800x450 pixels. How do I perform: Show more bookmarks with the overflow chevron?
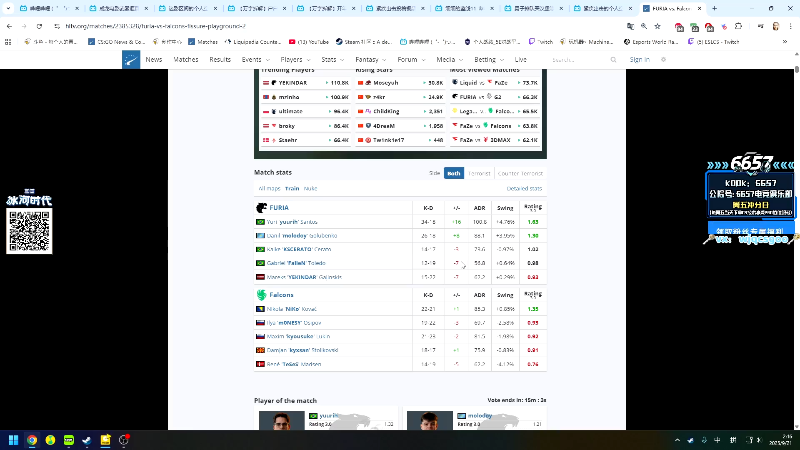coord(785,42)
